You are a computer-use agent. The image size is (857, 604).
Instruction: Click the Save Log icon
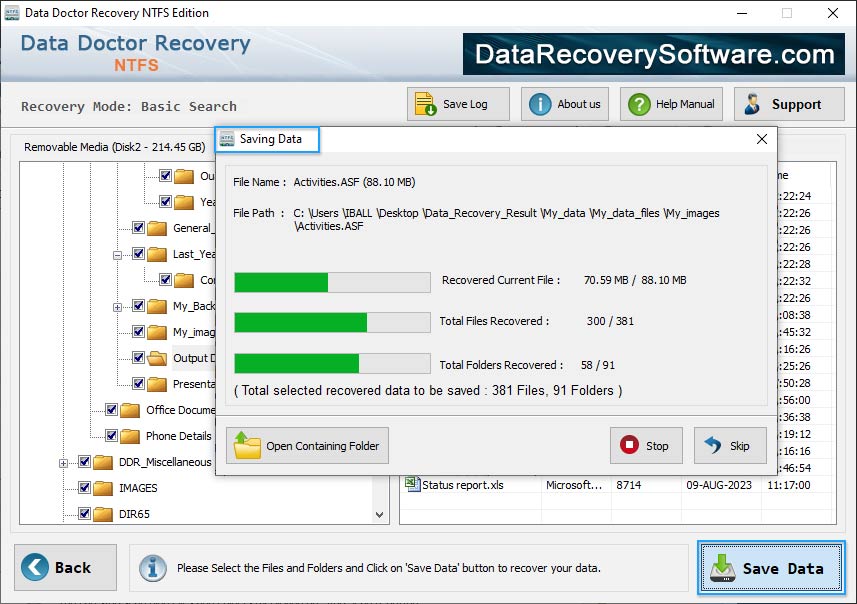pyautogui.click(x=424, y=103)
